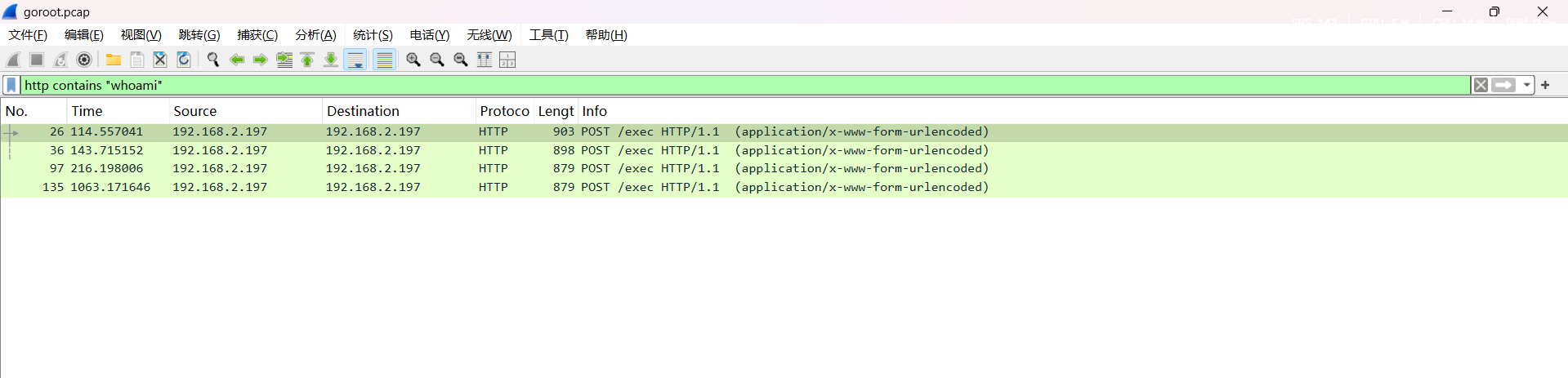Open the display filter bookmark menu
Viewport: 1568px width, 378px height.
(11, 85)
